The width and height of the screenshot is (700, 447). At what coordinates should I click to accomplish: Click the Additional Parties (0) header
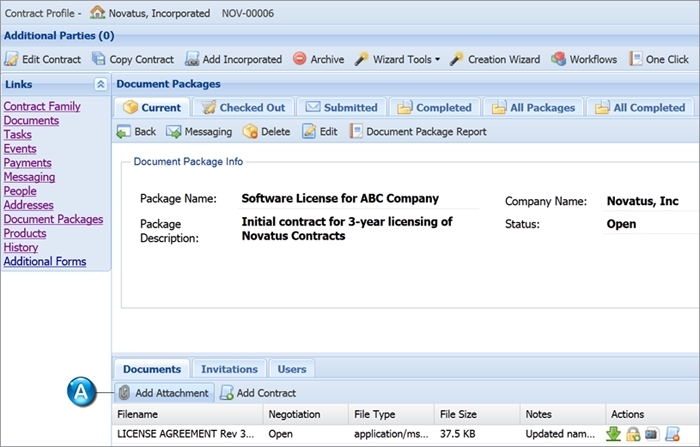pos(59,36)
